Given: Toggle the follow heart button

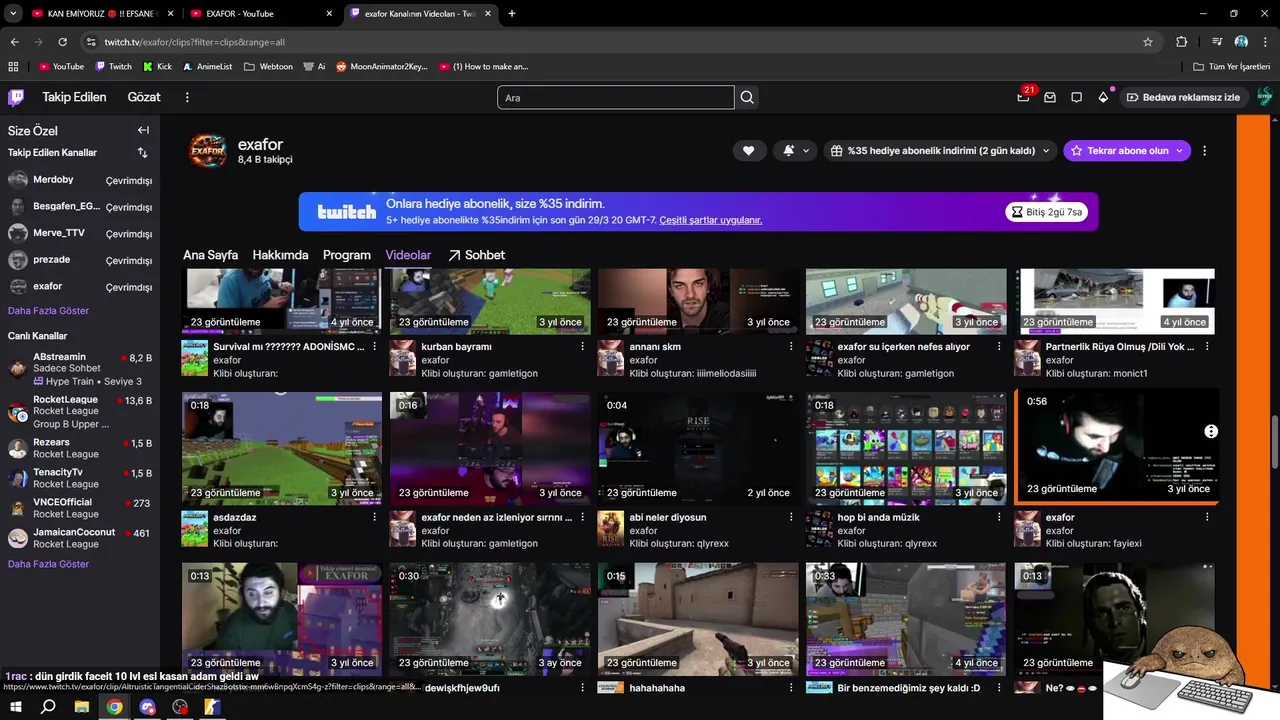Looking at the screenshot, I should (x=748, y=151).
